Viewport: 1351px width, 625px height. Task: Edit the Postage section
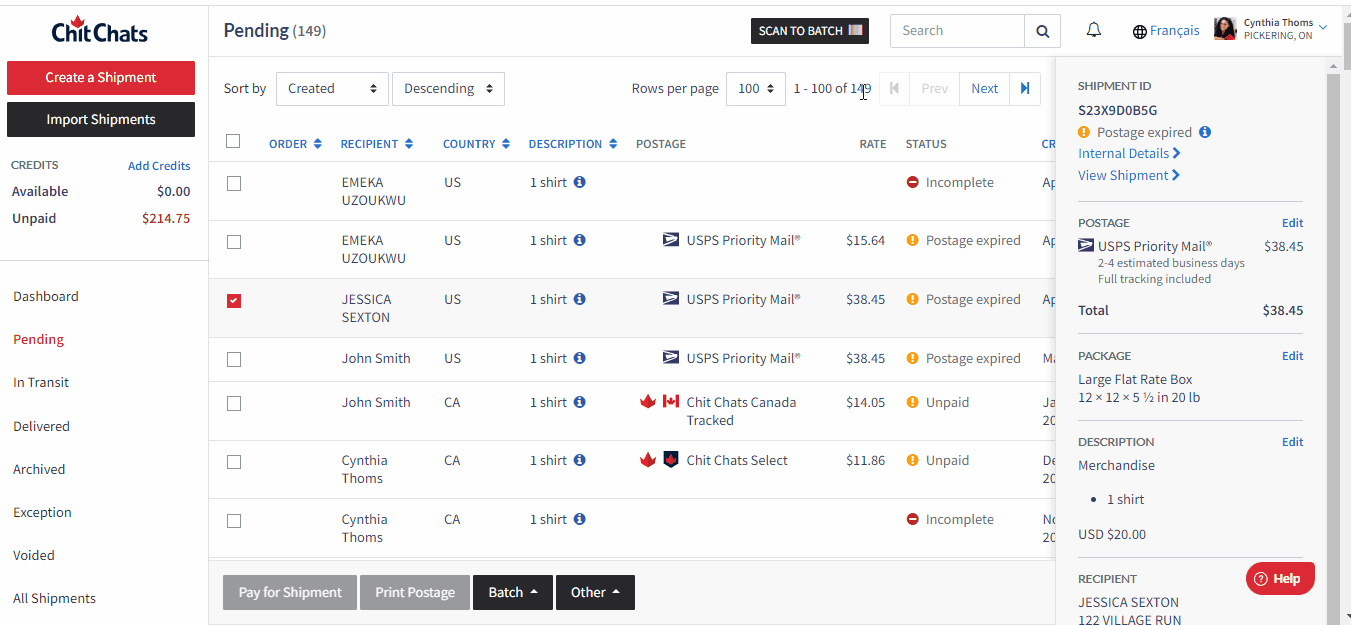pyautogui.click(x=1293, y=223)
